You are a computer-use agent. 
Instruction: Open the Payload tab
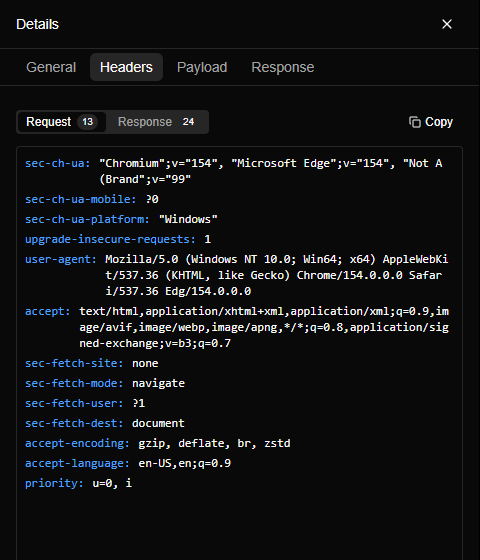202,67
